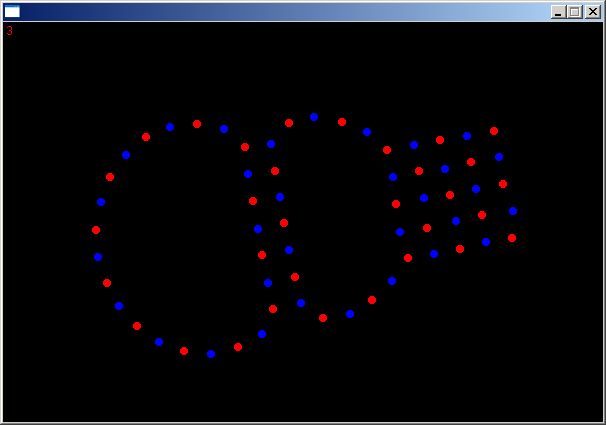Screen dimensions: 606x425
Task: Click empty black center of middle ring
Action: coord(335,215)
